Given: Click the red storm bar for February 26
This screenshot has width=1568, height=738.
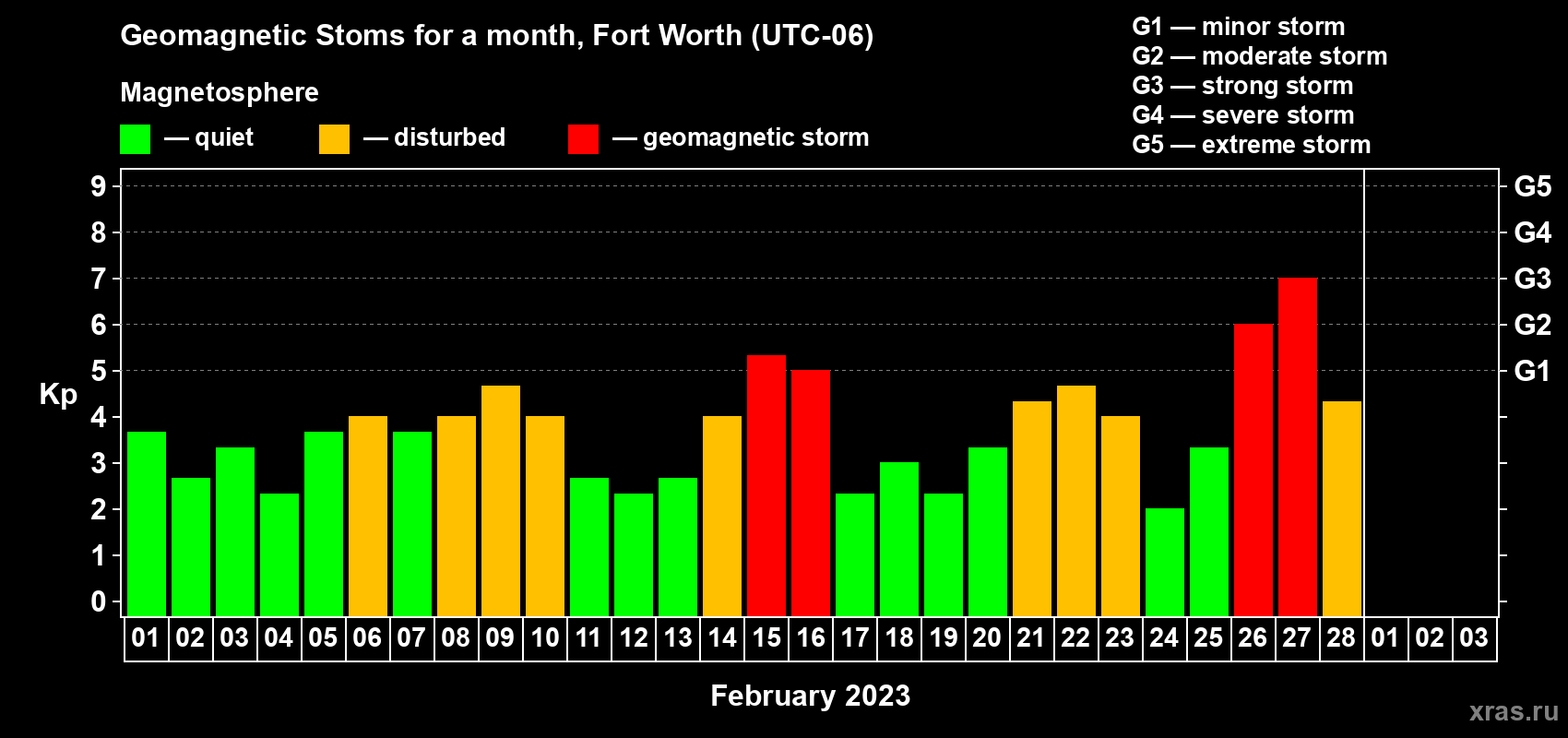Looking at the screenshot, I should [1253, 470].
